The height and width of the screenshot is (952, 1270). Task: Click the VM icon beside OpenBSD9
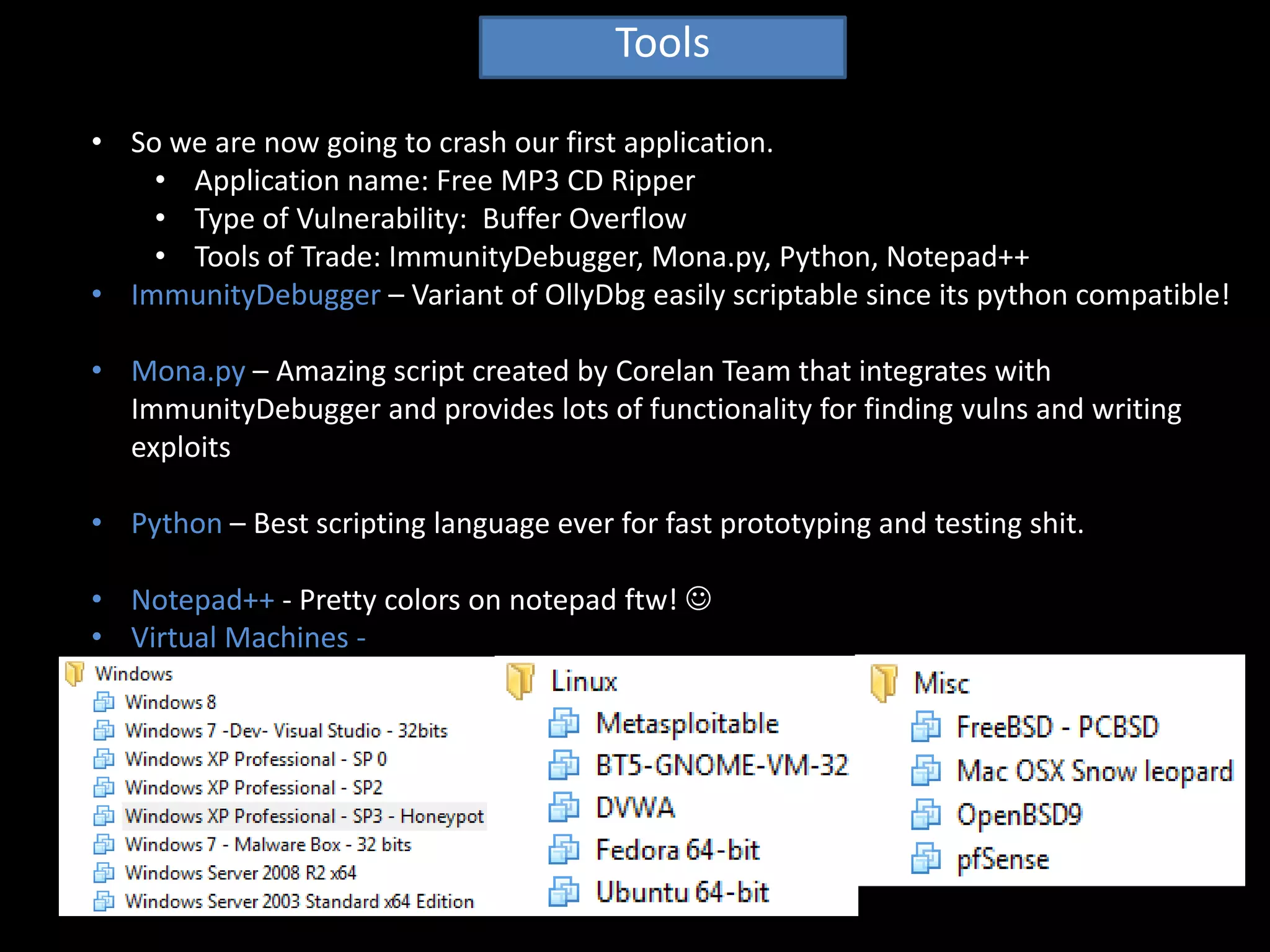pyautogui.click(x=926, y=815)
